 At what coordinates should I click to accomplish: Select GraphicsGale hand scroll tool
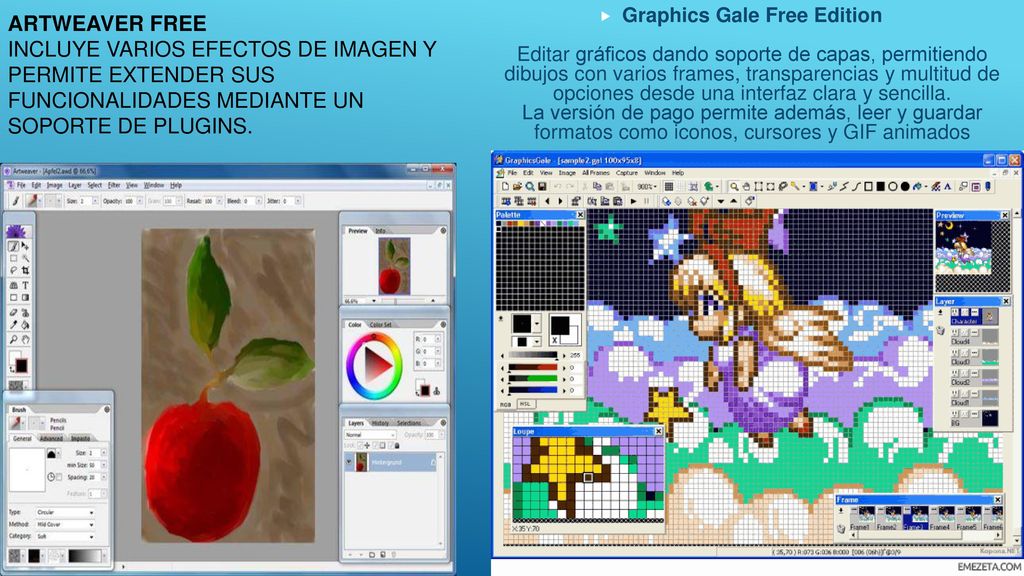(746, 187)
